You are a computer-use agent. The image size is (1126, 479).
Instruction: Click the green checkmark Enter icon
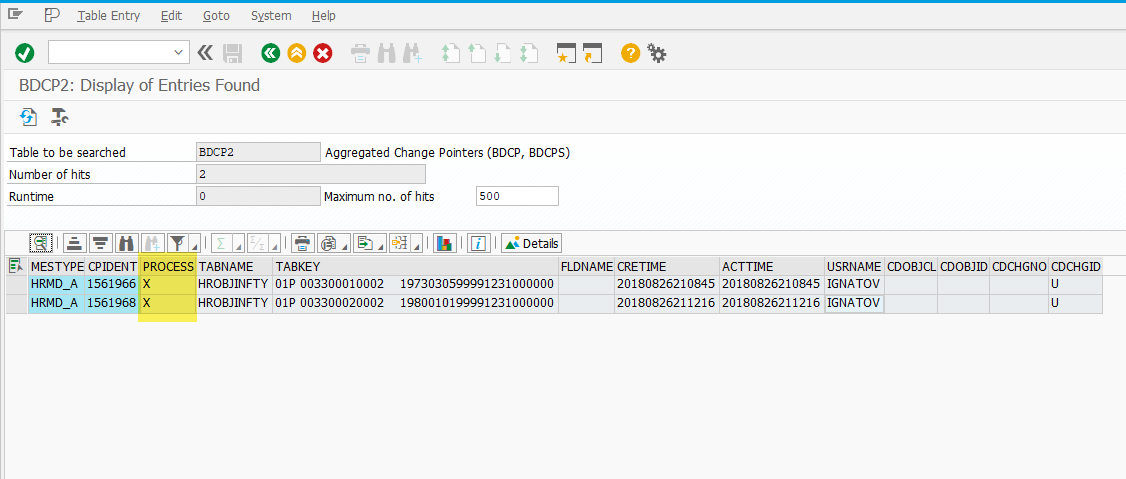tap(25, 52)
